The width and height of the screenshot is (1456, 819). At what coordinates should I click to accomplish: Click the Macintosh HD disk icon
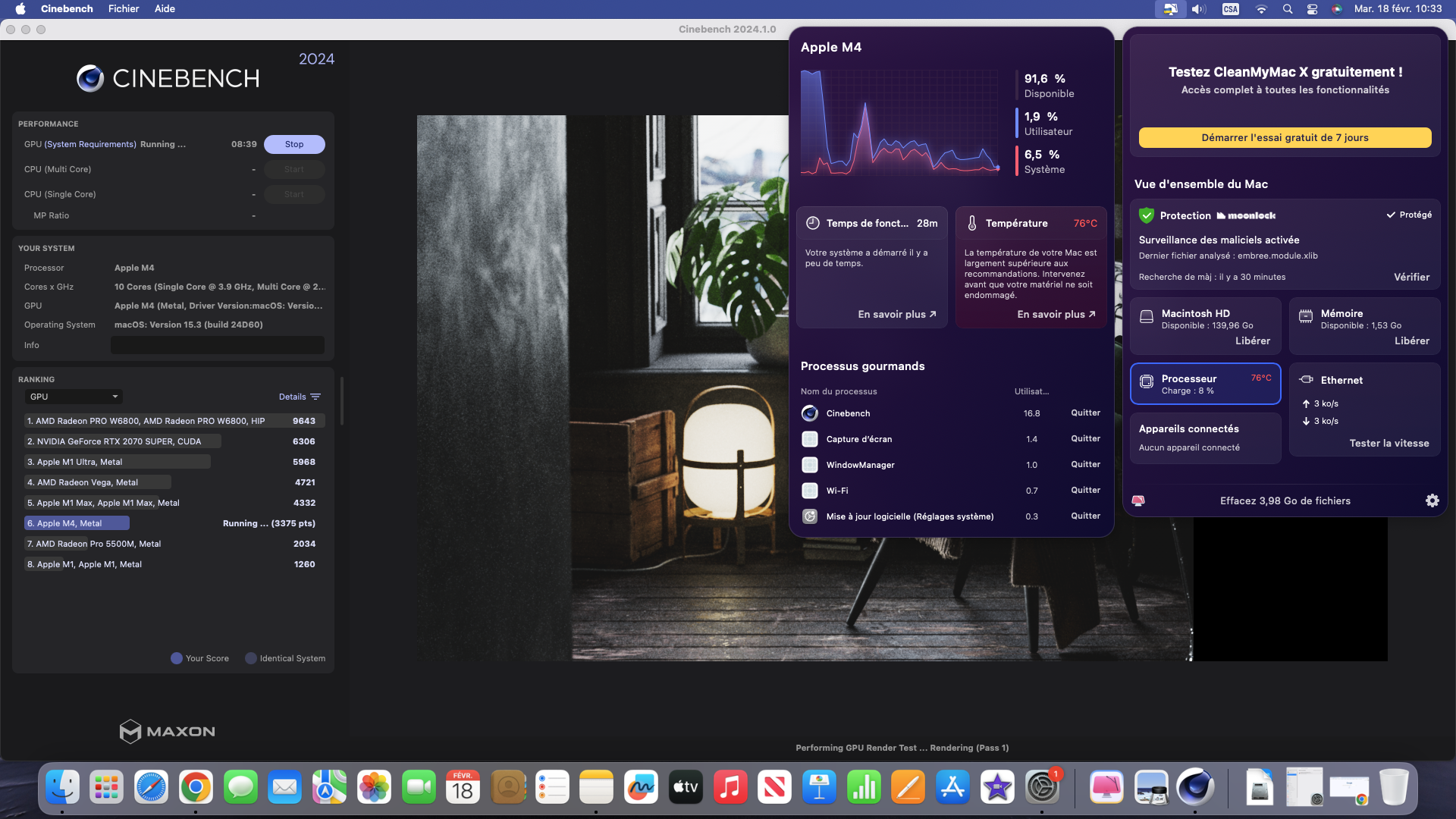[x=1147, y=316]
